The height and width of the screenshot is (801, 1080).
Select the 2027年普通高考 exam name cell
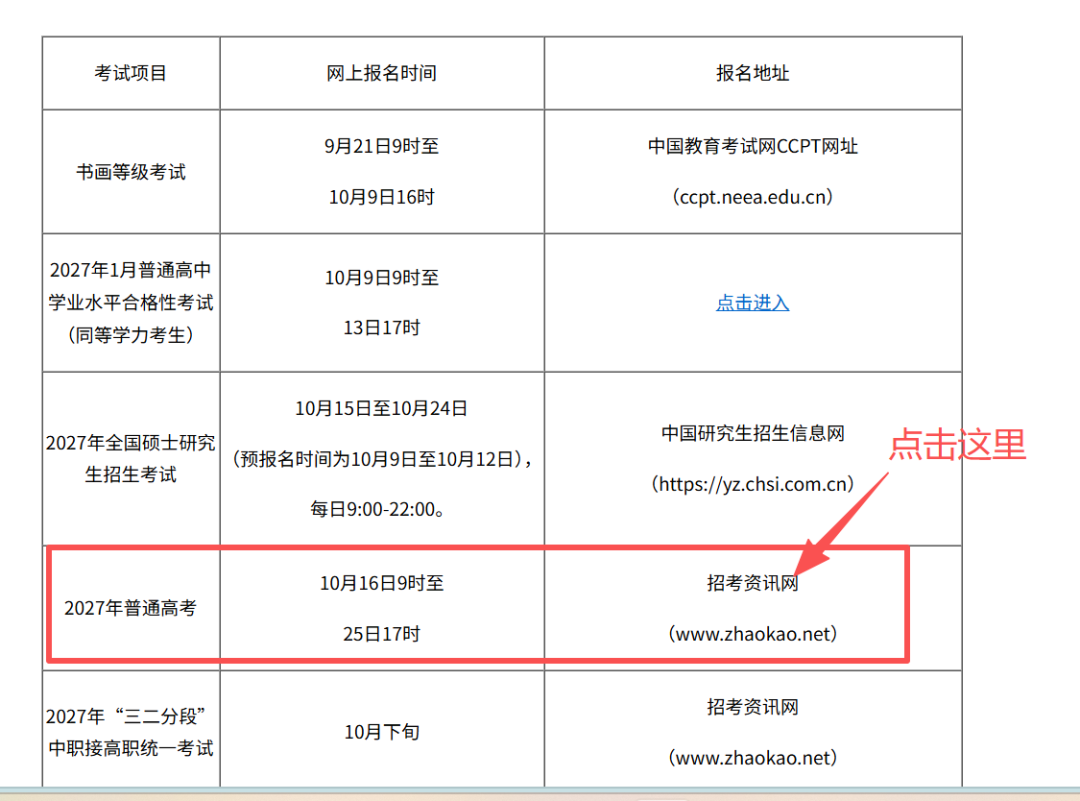point(131,608)
